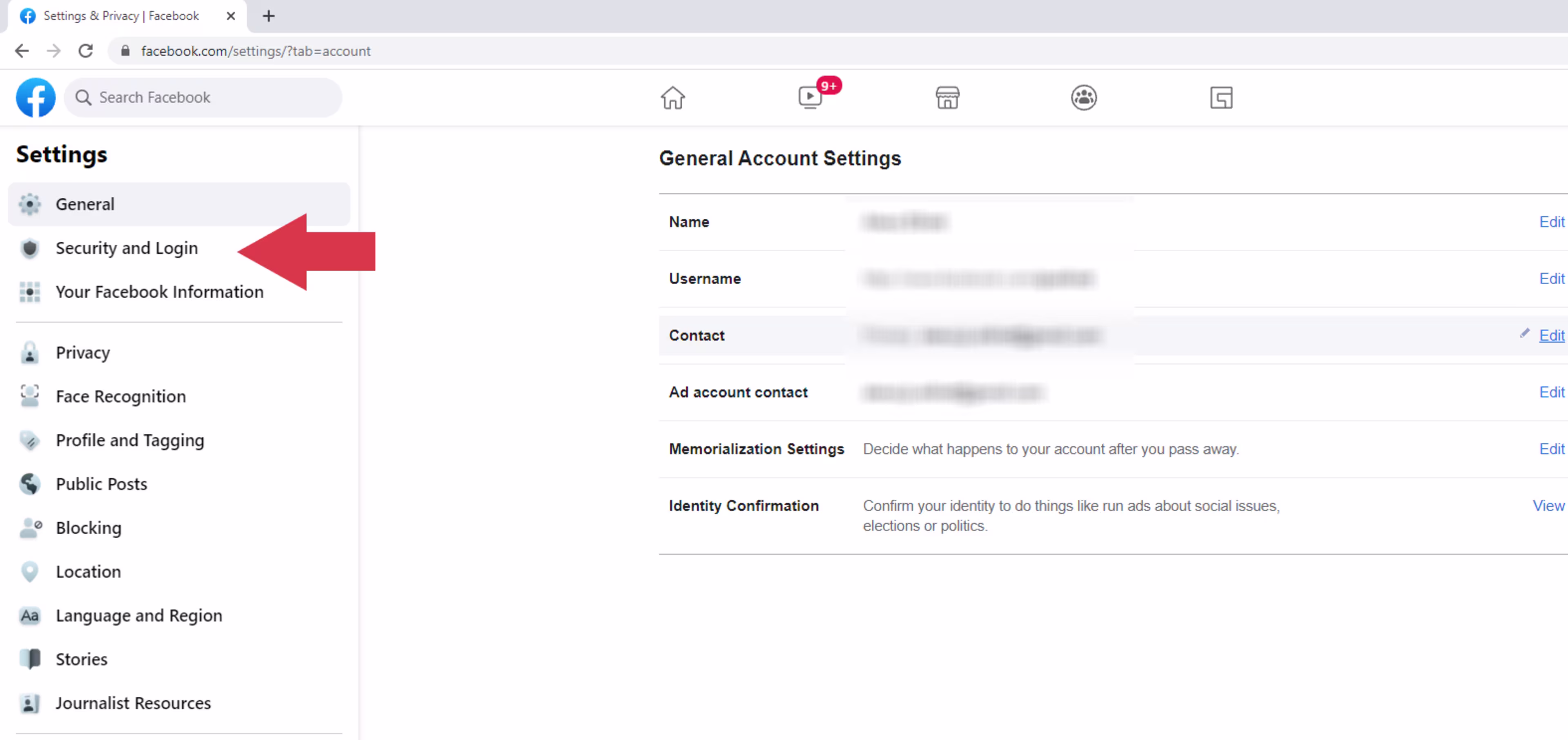
Task: Click the browser address bar URL
Action: [x=256, y=51]
